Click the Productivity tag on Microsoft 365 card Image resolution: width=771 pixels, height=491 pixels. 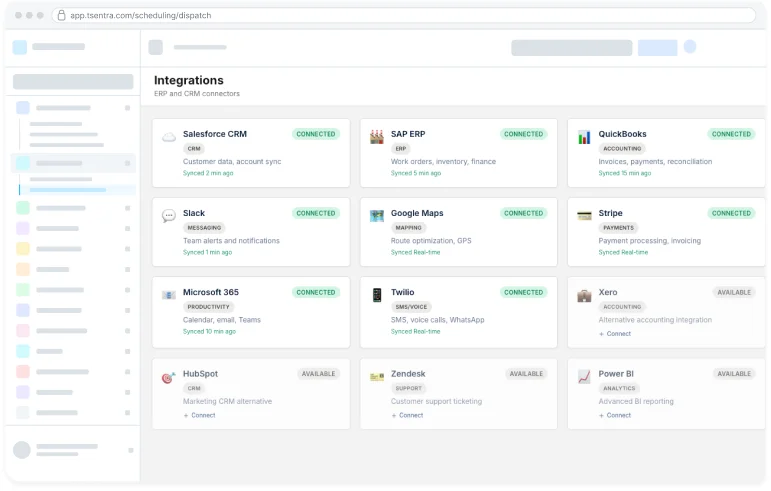point(208,307)
